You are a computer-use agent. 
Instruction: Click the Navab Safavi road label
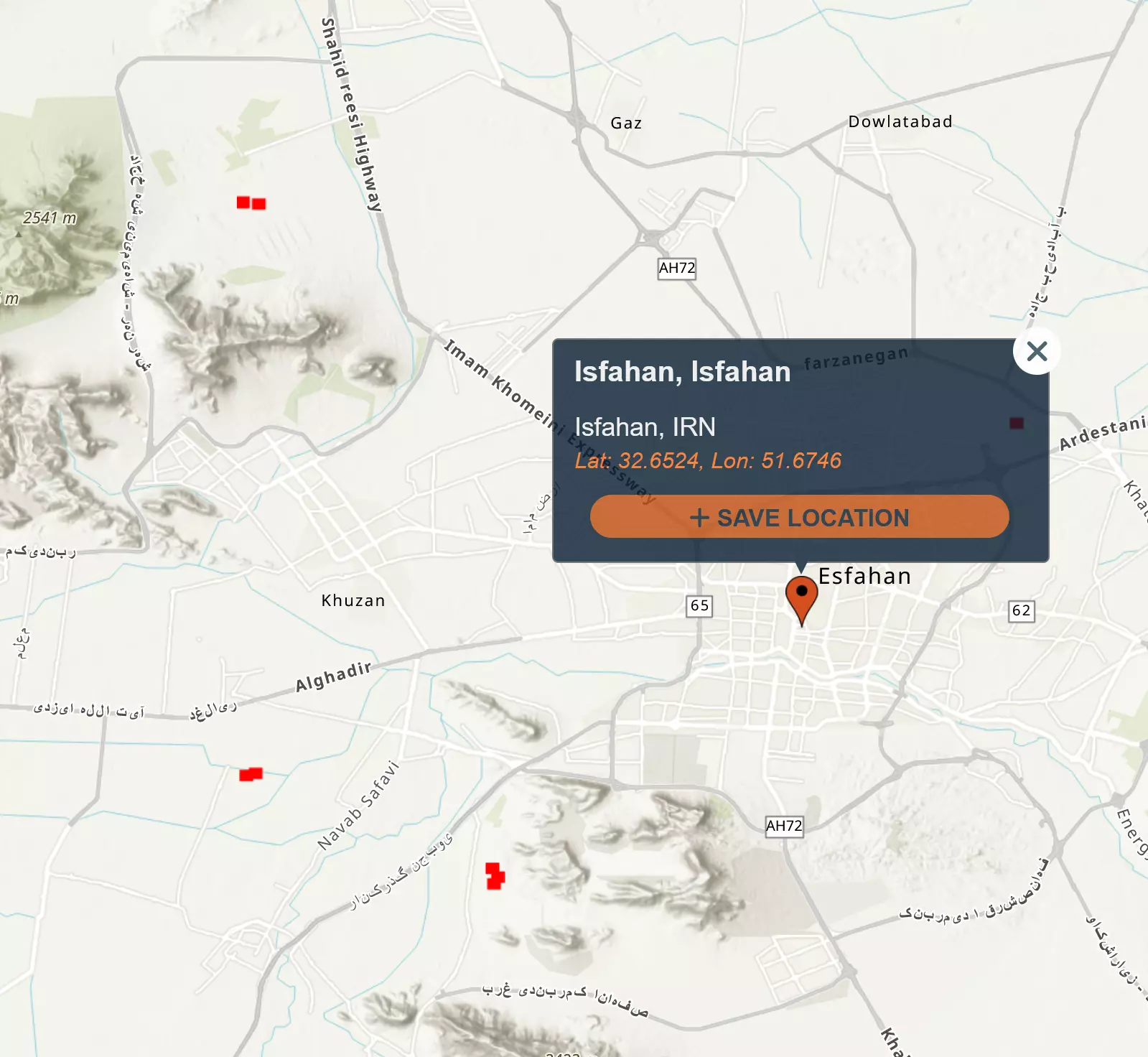click(358, 806)
